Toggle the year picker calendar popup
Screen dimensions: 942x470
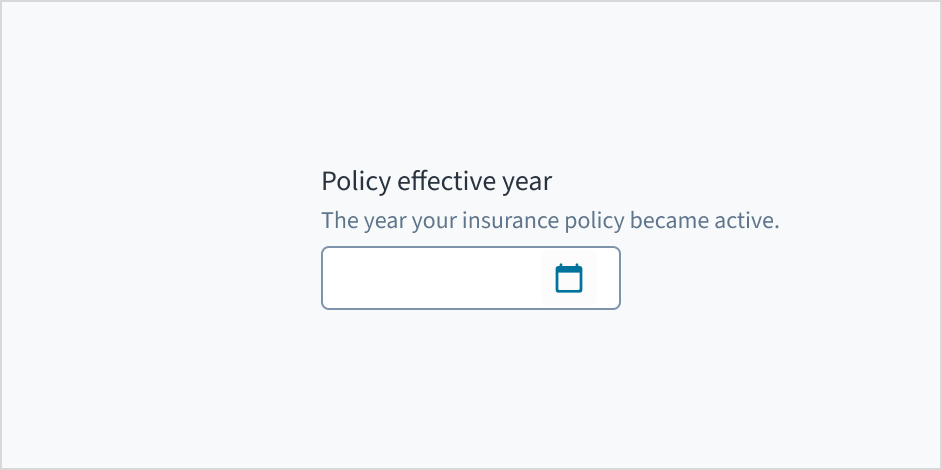click(568, 278)
